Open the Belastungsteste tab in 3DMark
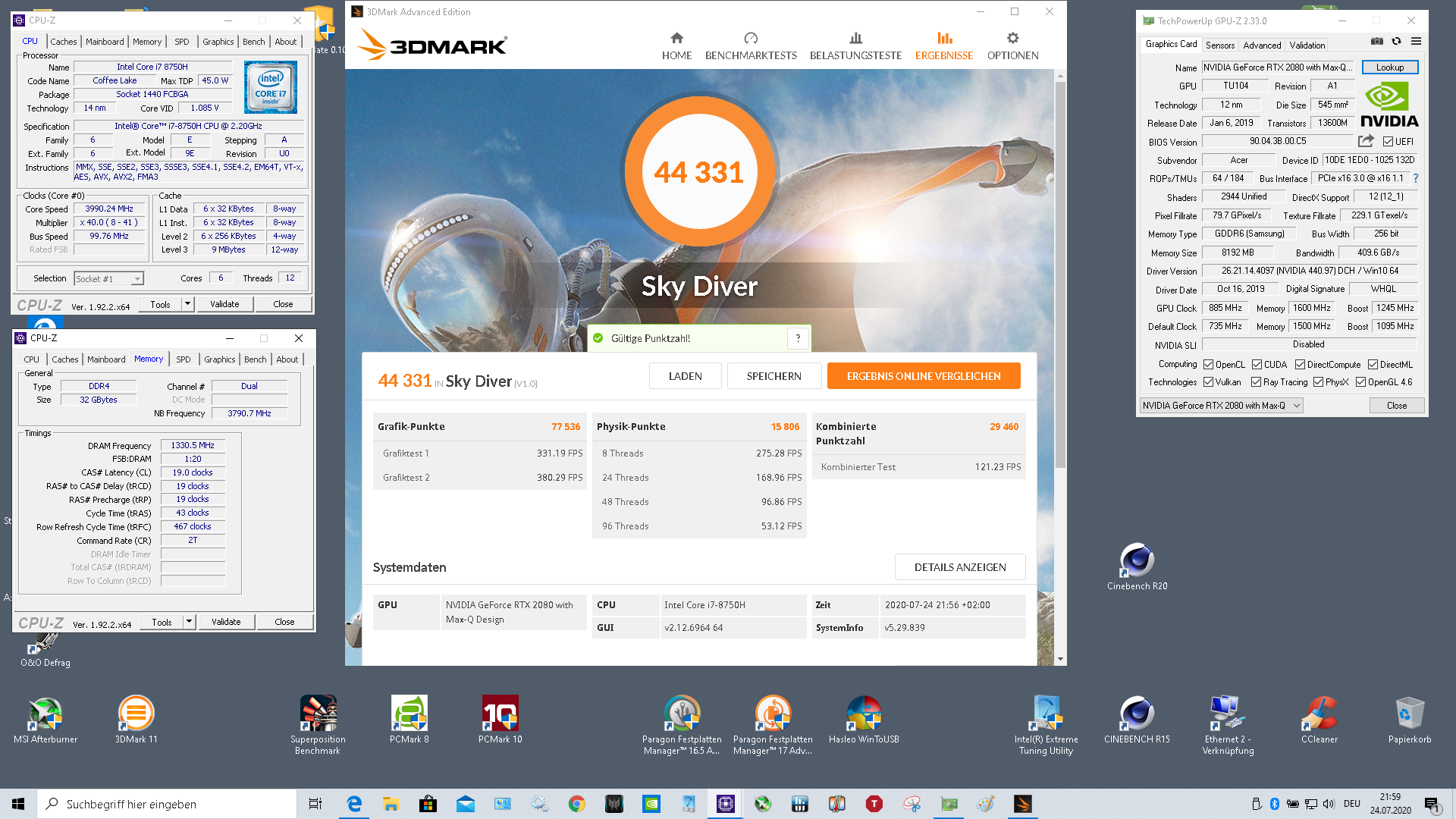Viewport: 1456px width, 819px height. coord(855,46)
